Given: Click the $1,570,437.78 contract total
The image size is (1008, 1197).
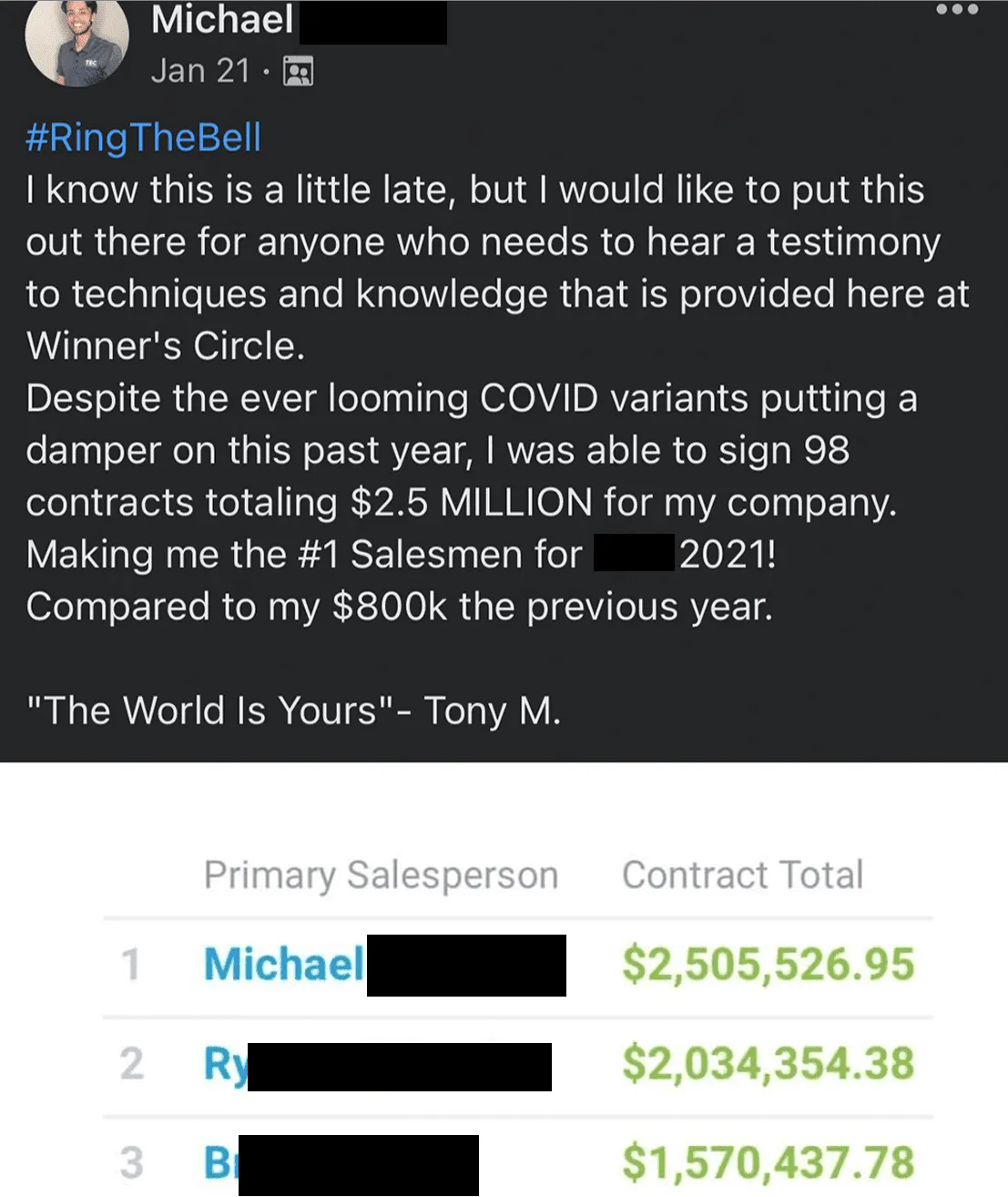Looking at the screenshot, I should point(768,1163).
